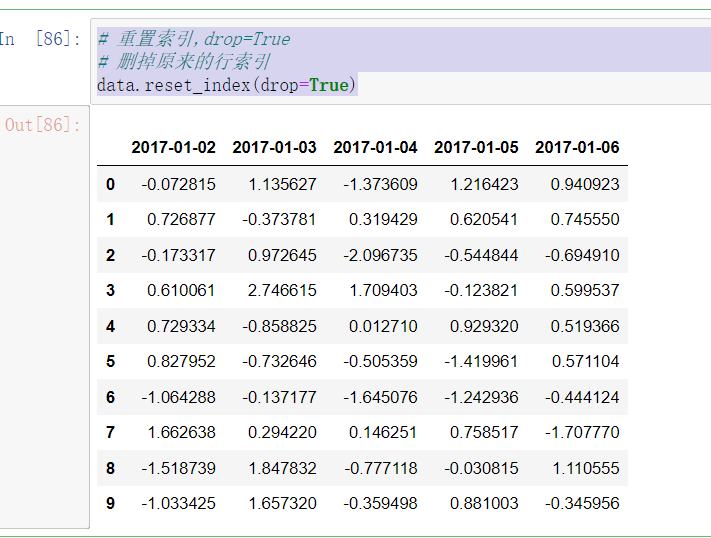Click cell value -0.732646
711x538 pixels.
(279, 362)
